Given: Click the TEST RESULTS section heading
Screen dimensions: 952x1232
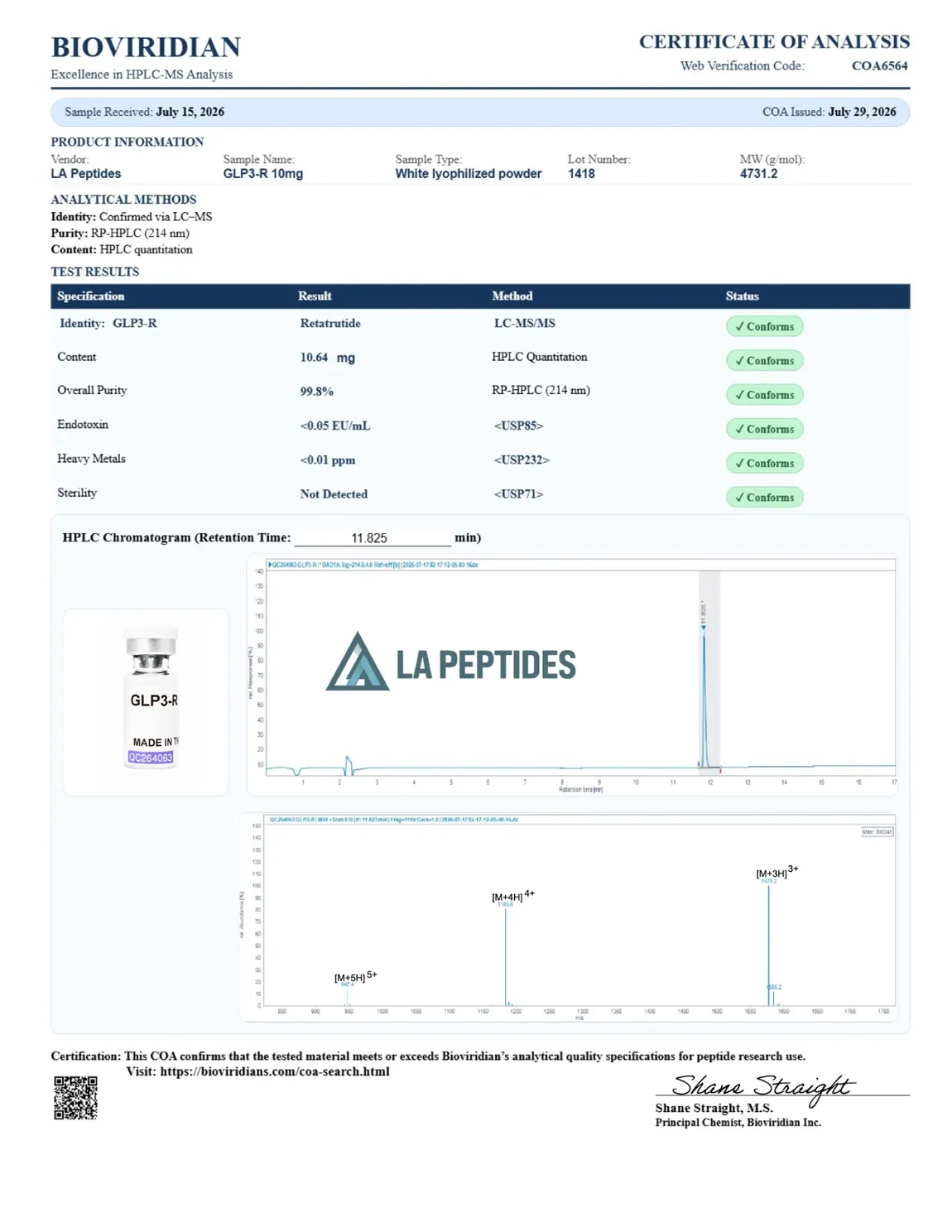Looking at the screenshot, I should coord(94,272).
